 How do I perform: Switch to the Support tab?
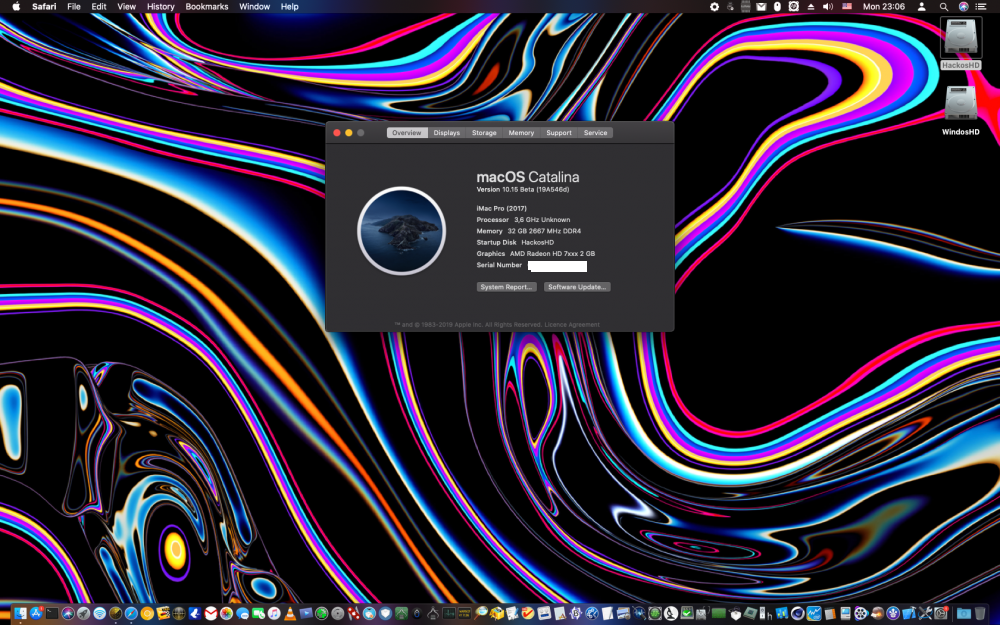pos(559,133)
